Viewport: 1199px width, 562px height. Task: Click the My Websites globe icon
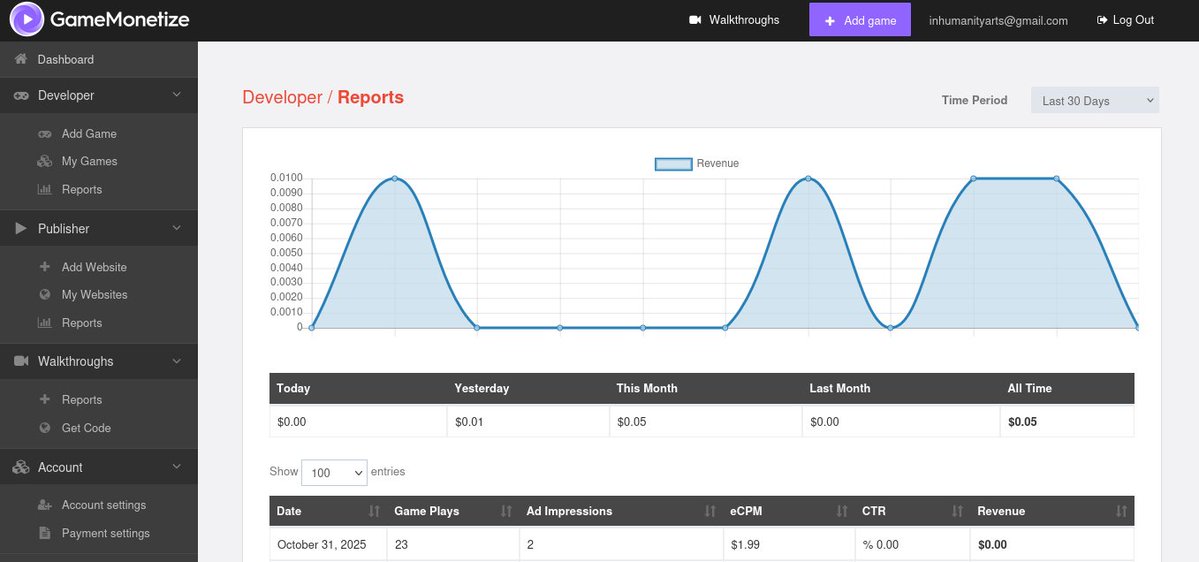(x=45, y=294)
